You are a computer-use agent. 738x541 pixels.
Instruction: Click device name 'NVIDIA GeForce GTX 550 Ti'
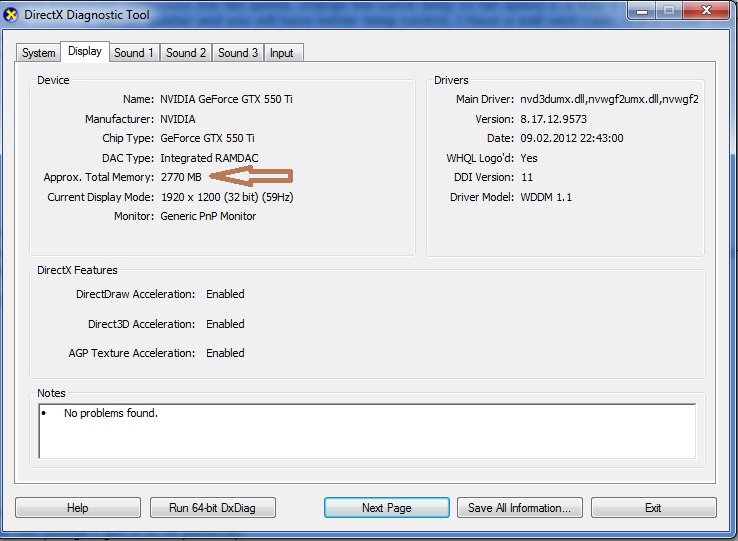226,99
